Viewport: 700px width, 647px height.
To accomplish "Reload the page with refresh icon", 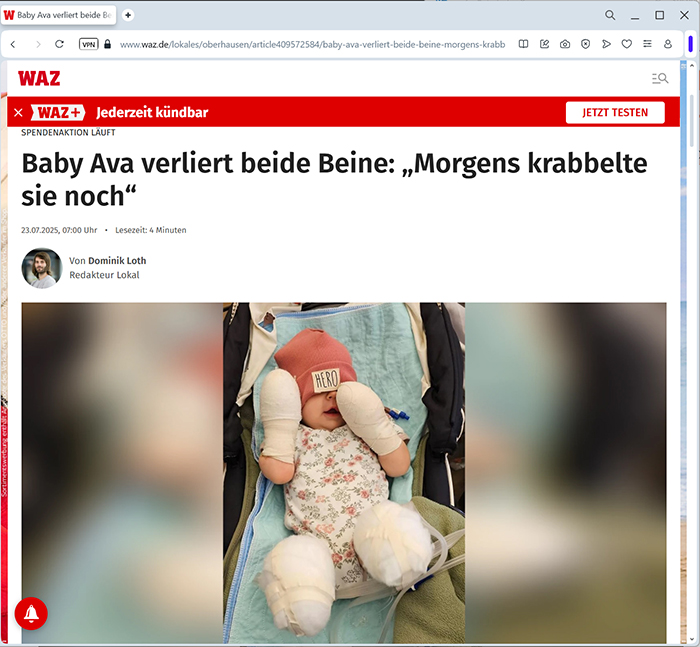I will 59,44.
